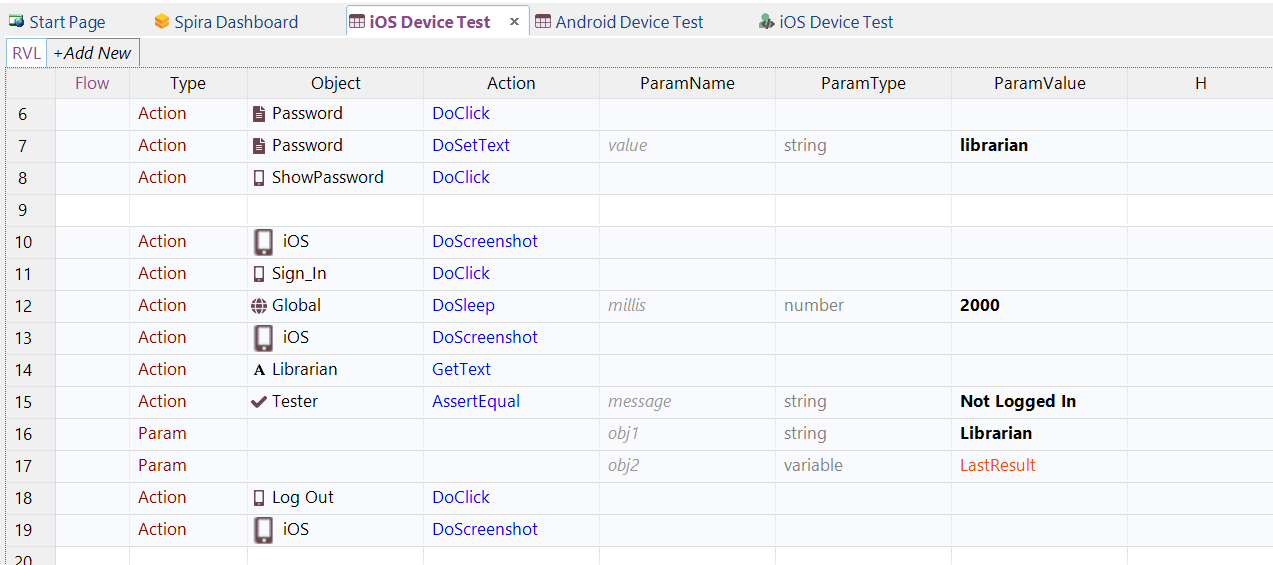Viewport: 1273px width, 565px height.
Task: Click the Type column header
Action: coord(188,83)
